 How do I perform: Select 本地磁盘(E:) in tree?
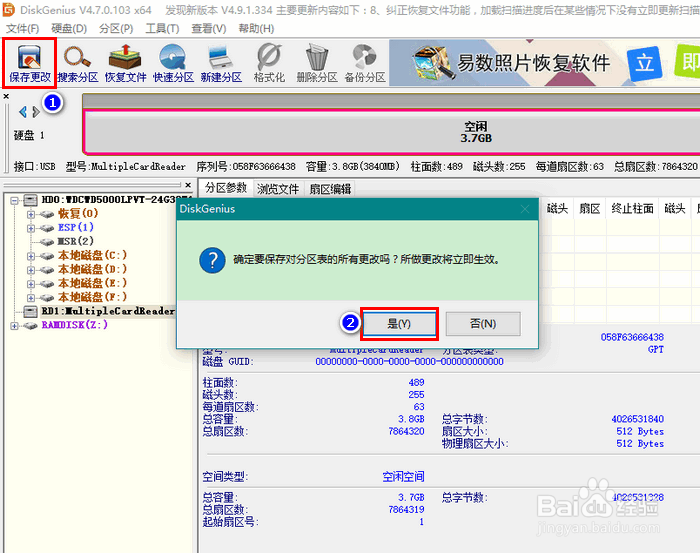click(92, 283)
